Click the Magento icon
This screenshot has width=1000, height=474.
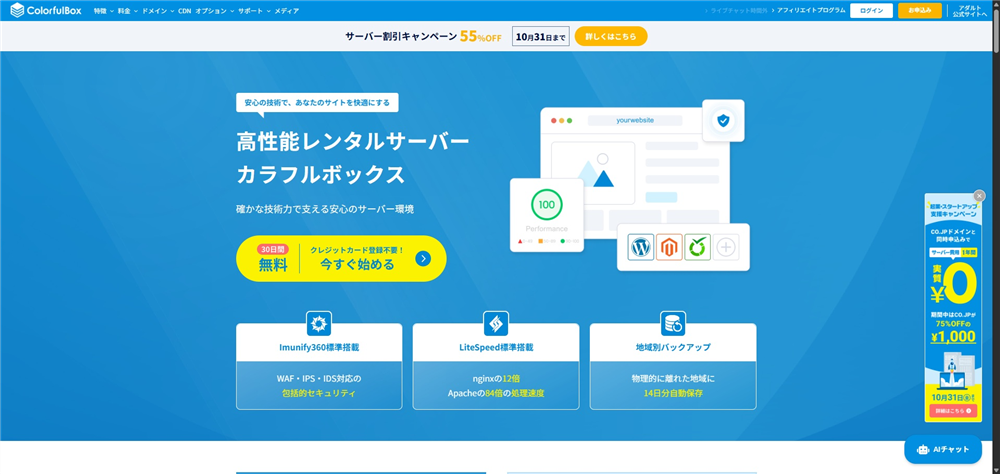click(669, 247)
